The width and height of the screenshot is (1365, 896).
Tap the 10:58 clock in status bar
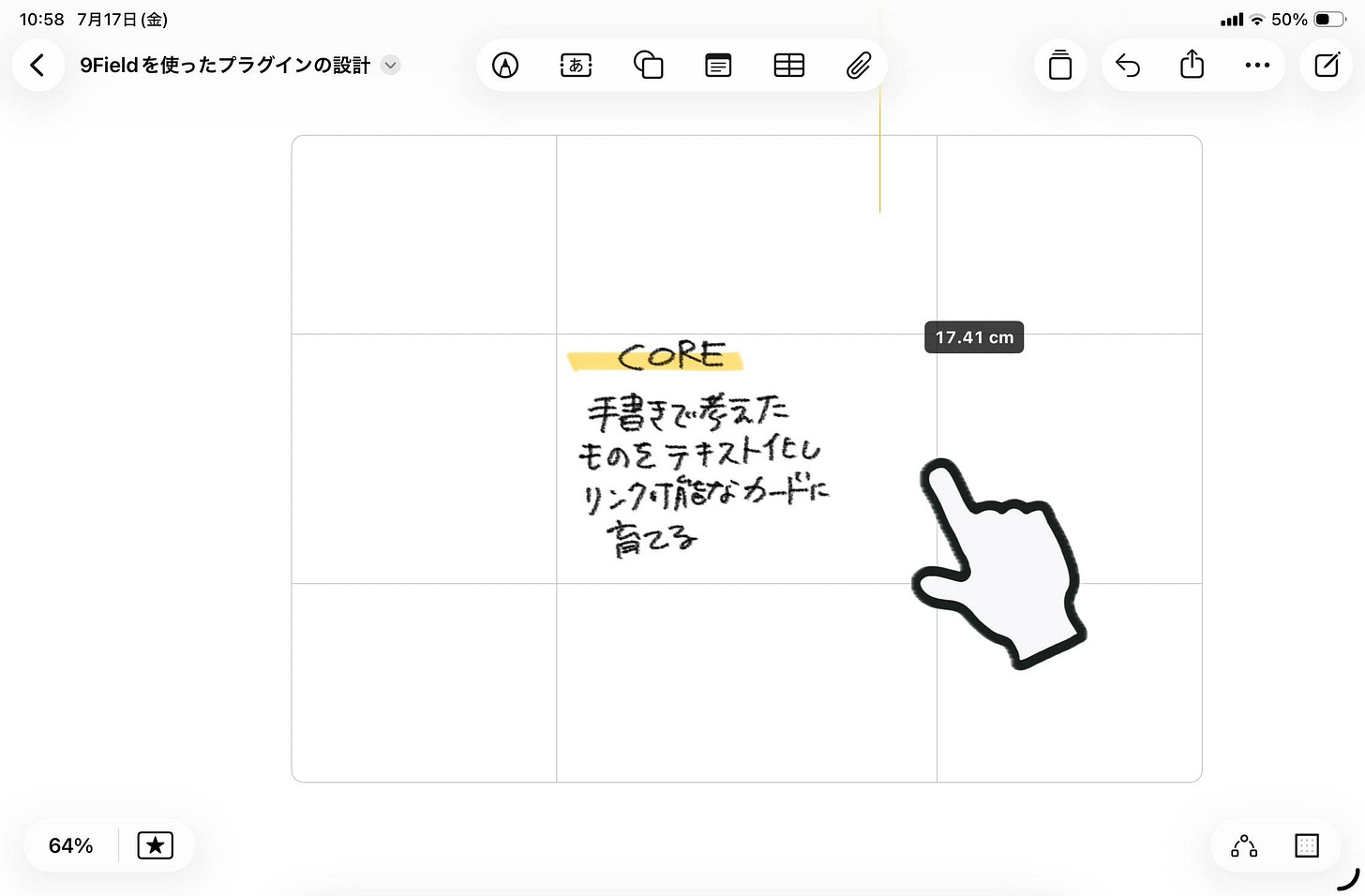[42, 20]
